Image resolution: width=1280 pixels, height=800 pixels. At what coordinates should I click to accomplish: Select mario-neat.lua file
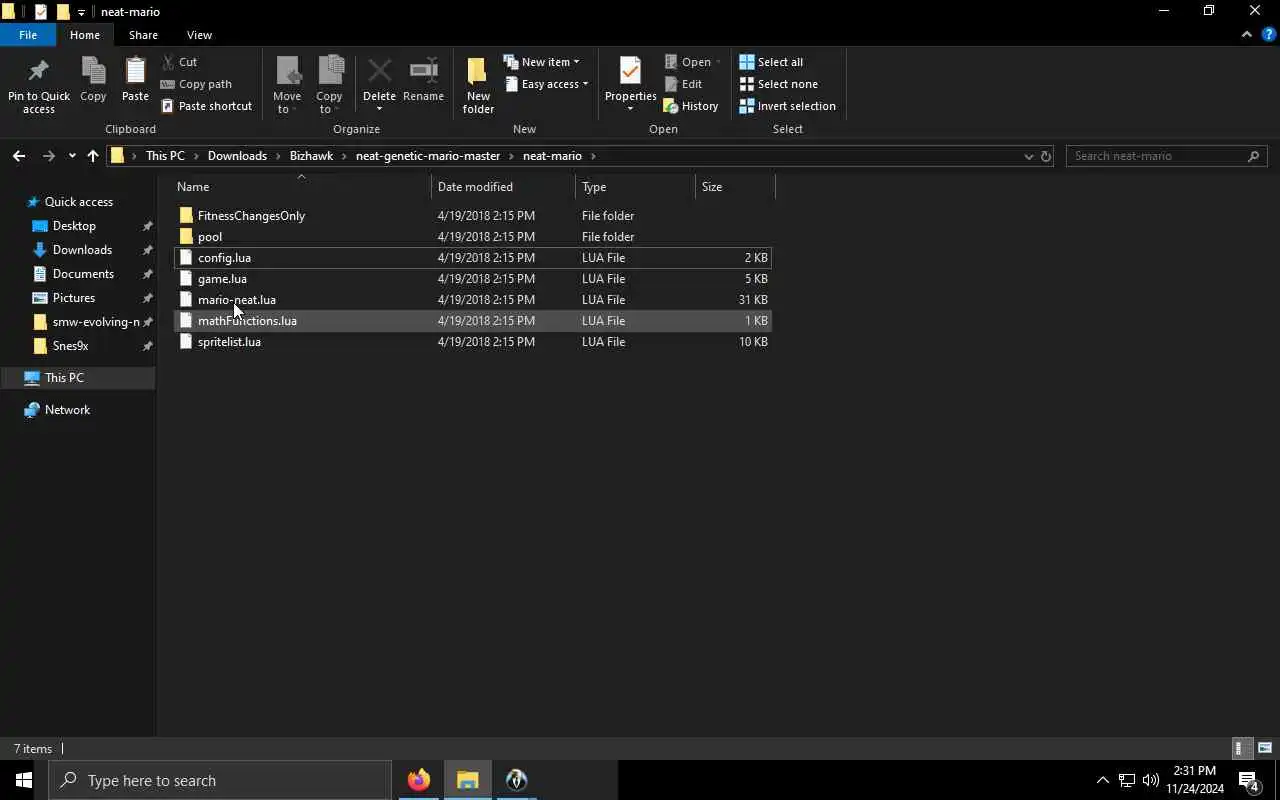tap(472, 300)
